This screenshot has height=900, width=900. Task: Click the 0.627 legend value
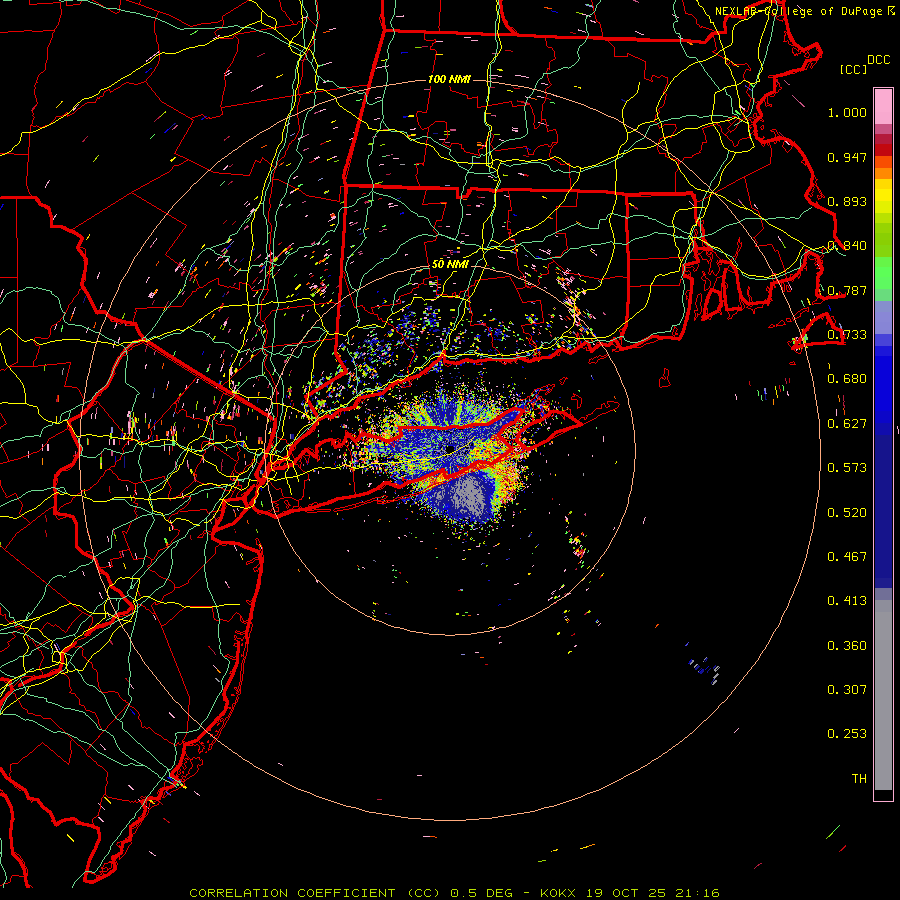[847, 424]
